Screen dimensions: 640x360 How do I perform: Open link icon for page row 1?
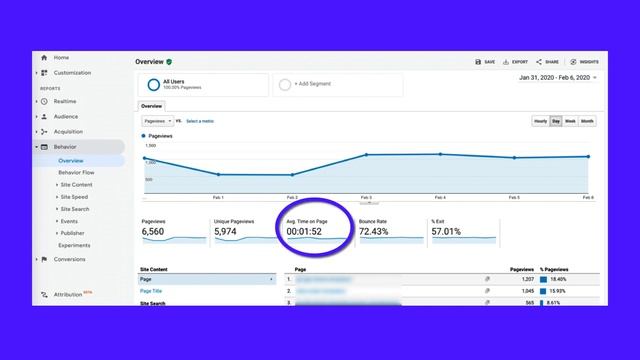pos(487,279)
